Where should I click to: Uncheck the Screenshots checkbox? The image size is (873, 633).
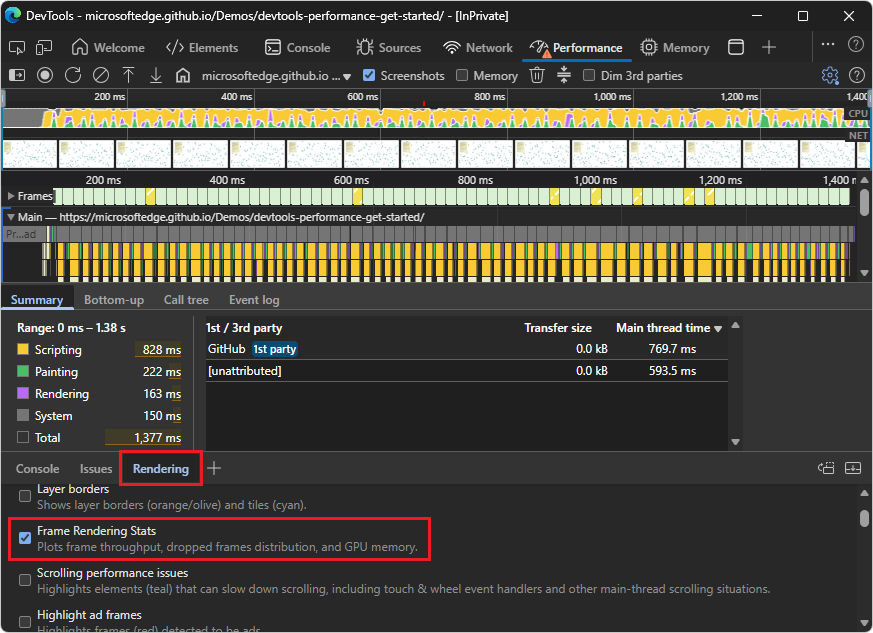(369, 75)
